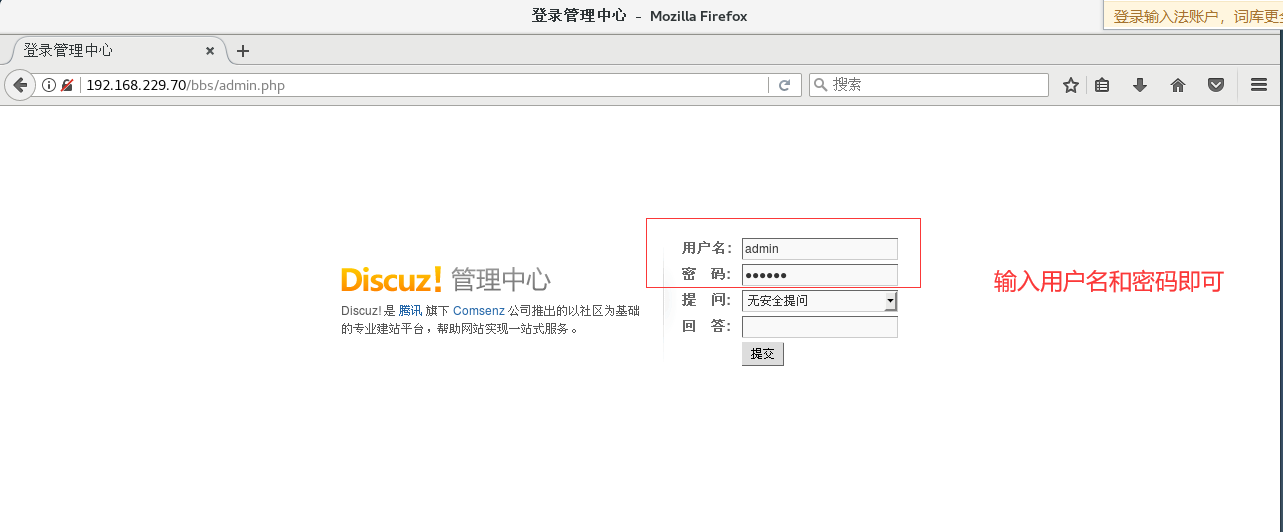Open the Pocket icon
The image size is (1283, 532).
[1216, 85]
